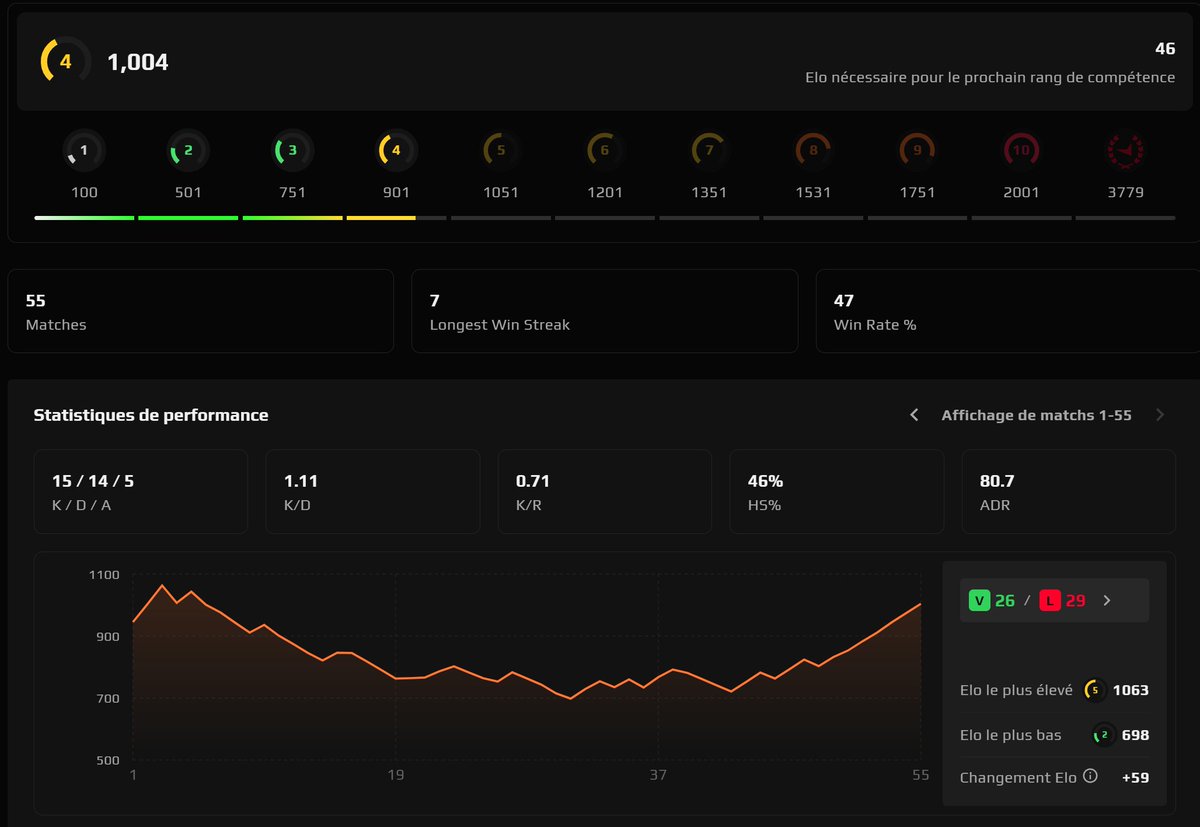Click the 1,004 Elo value

click(x=138, y=62)
